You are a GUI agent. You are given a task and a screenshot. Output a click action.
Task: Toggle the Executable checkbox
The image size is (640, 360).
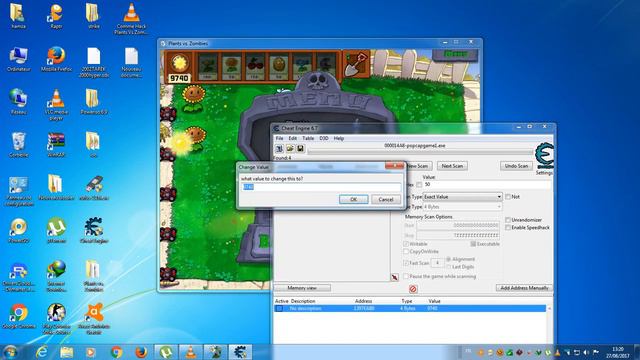point(473,244)
